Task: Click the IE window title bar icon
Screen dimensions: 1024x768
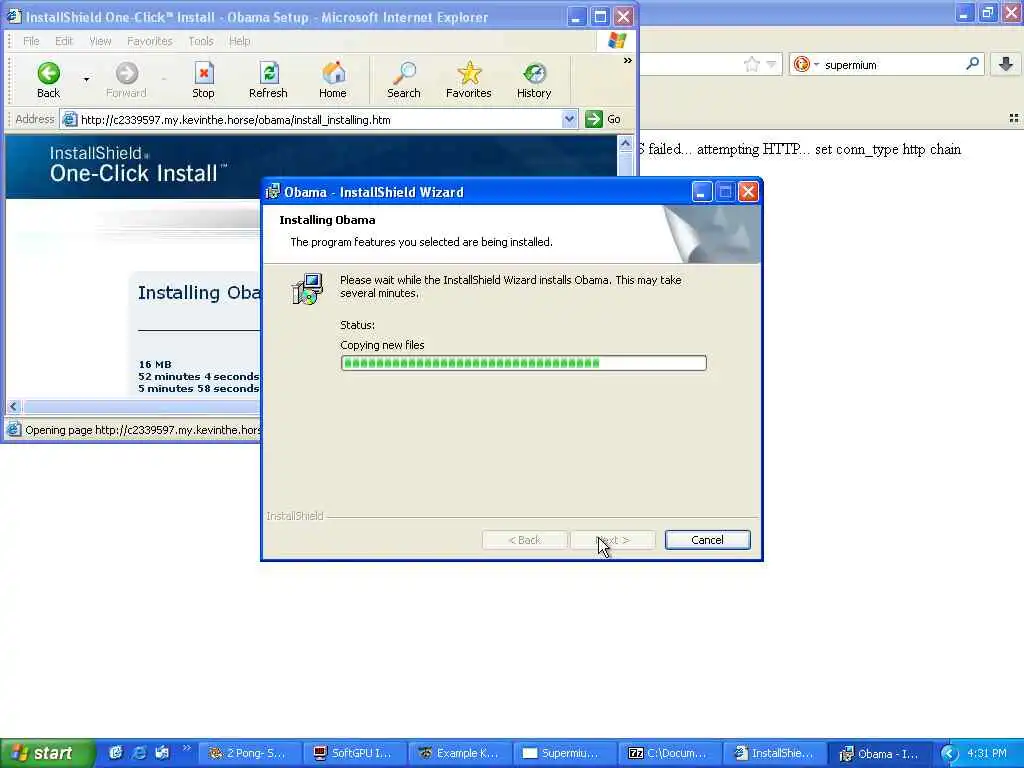Action: coord(14,16)
